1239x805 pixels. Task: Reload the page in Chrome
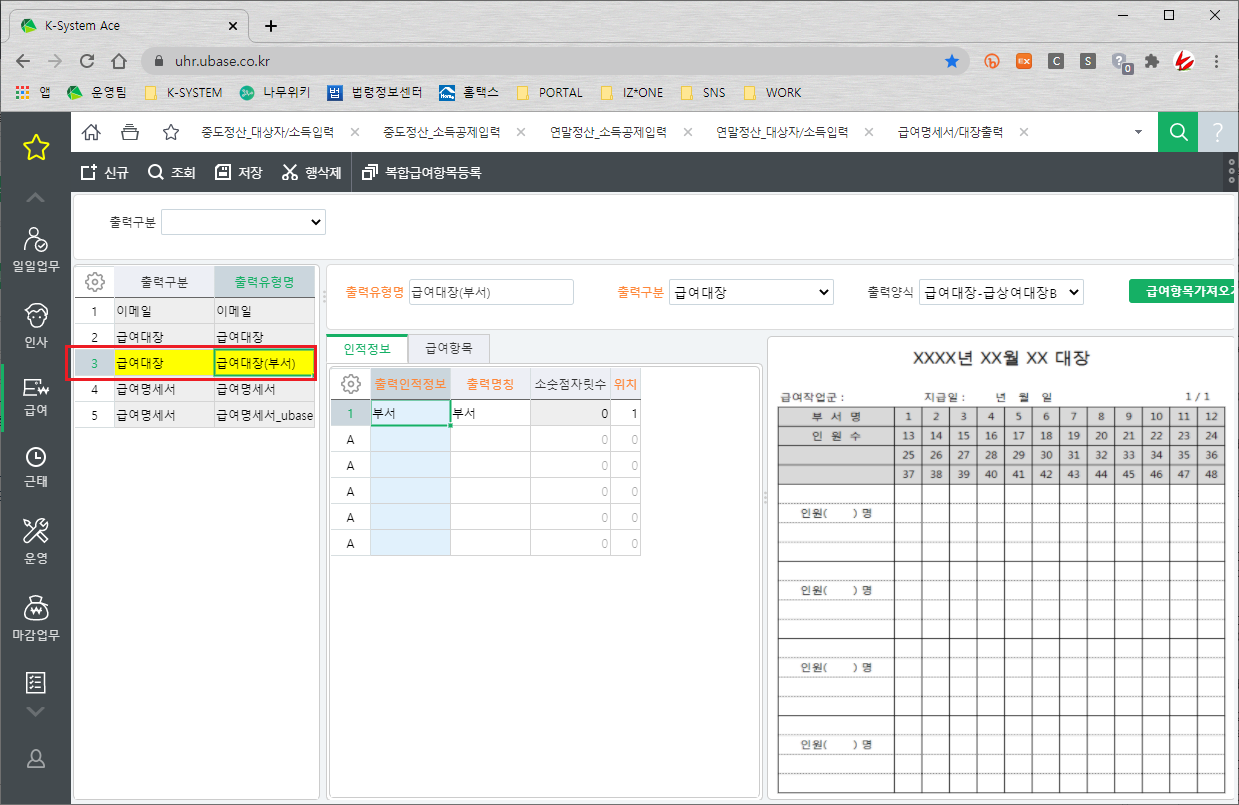click(x=87, y=61)
